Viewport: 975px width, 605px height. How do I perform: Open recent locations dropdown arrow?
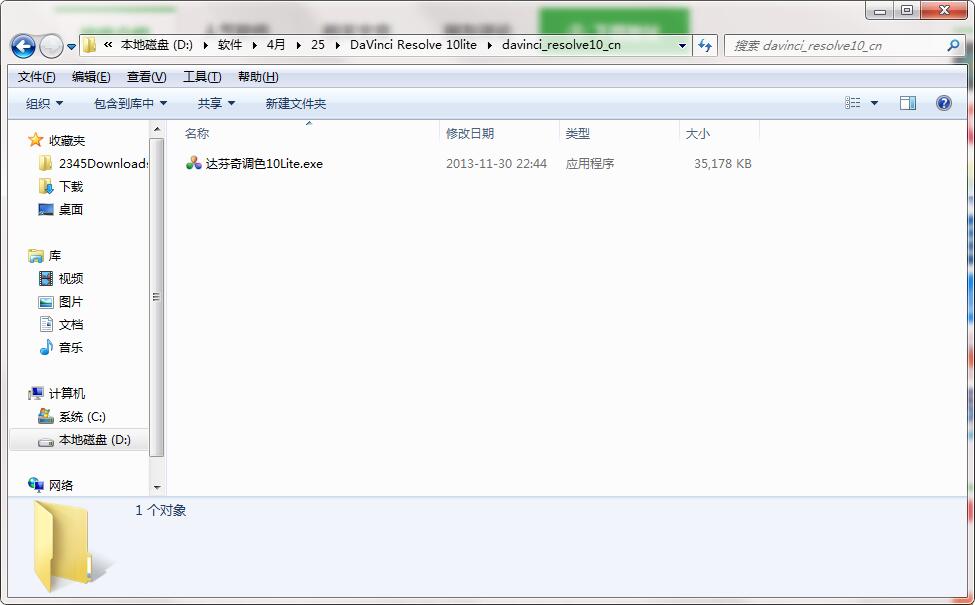pyautogui.click(x=72, y=47)
